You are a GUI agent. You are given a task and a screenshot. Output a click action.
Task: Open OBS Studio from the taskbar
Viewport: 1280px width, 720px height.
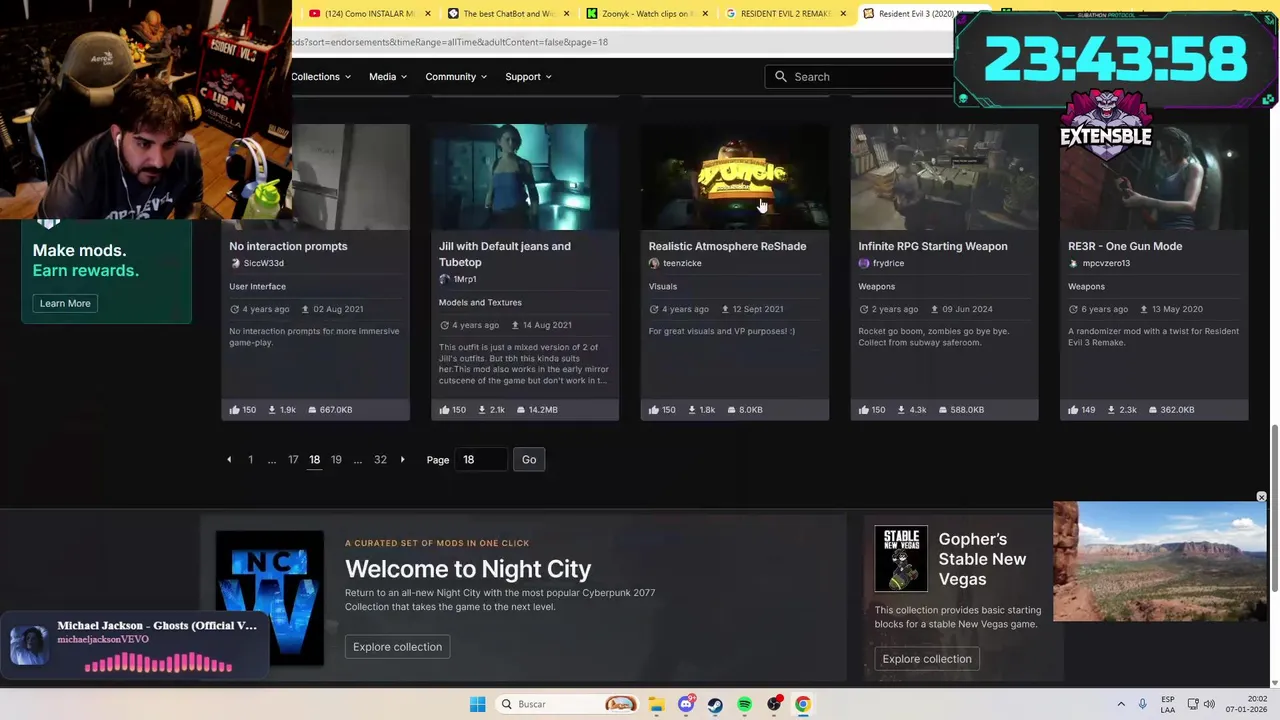tap(774, 704)
